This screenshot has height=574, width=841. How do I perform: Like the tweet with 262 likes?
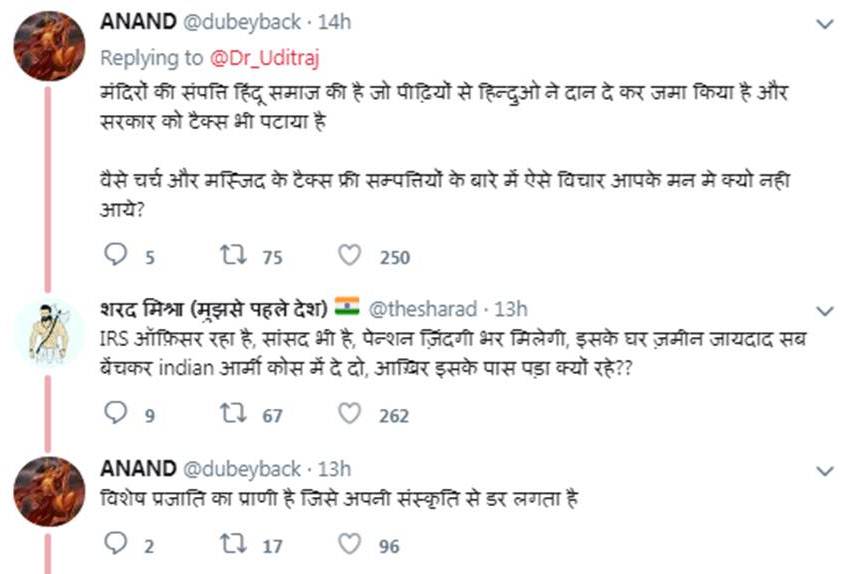[349, 414]
